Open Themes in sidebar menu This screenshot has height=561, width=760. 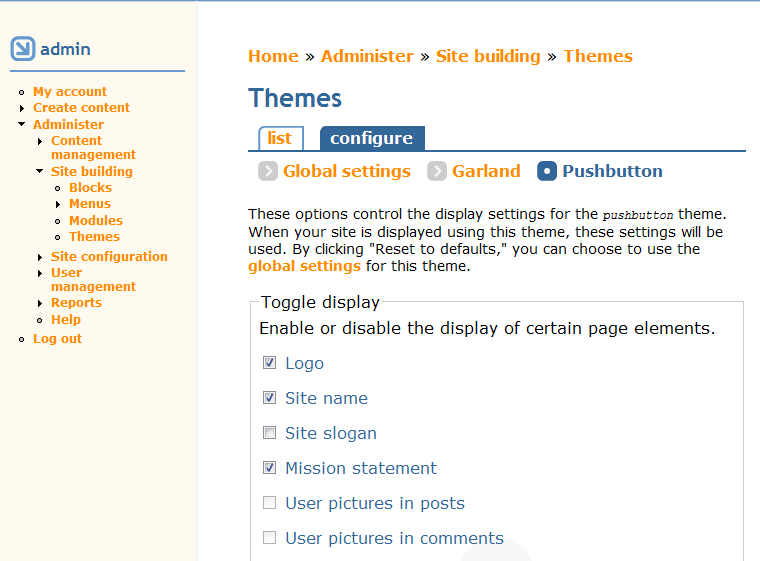pos(94,237)
